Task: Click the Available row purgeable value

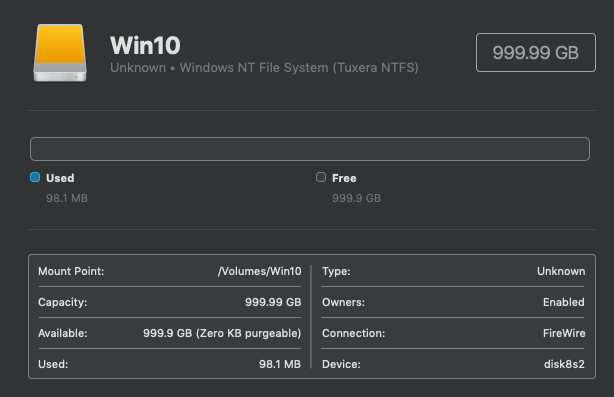Action: click(222, 333)
